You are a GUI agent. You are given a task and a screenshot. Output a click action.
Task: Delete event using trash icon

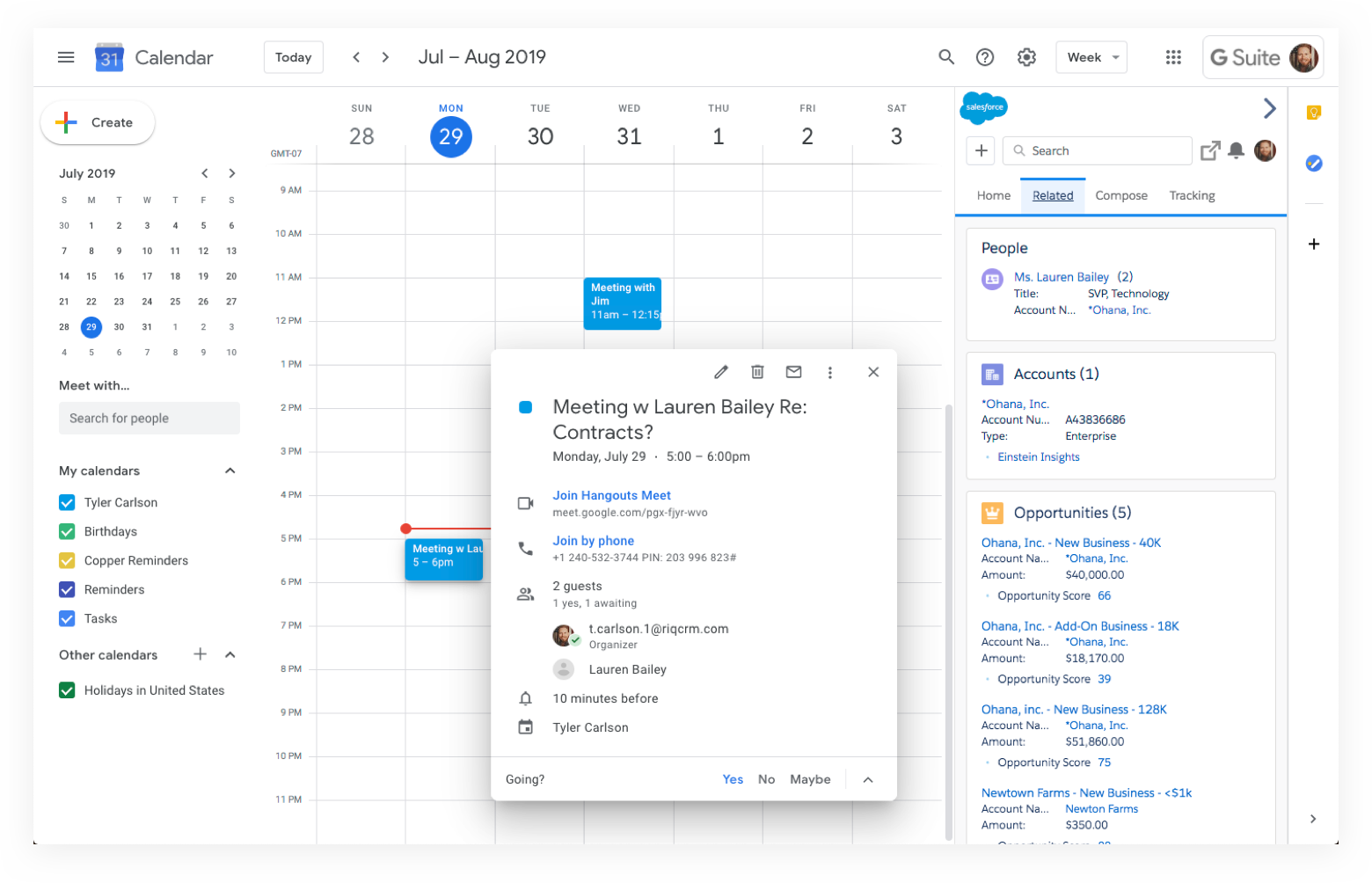click(757, 372)
